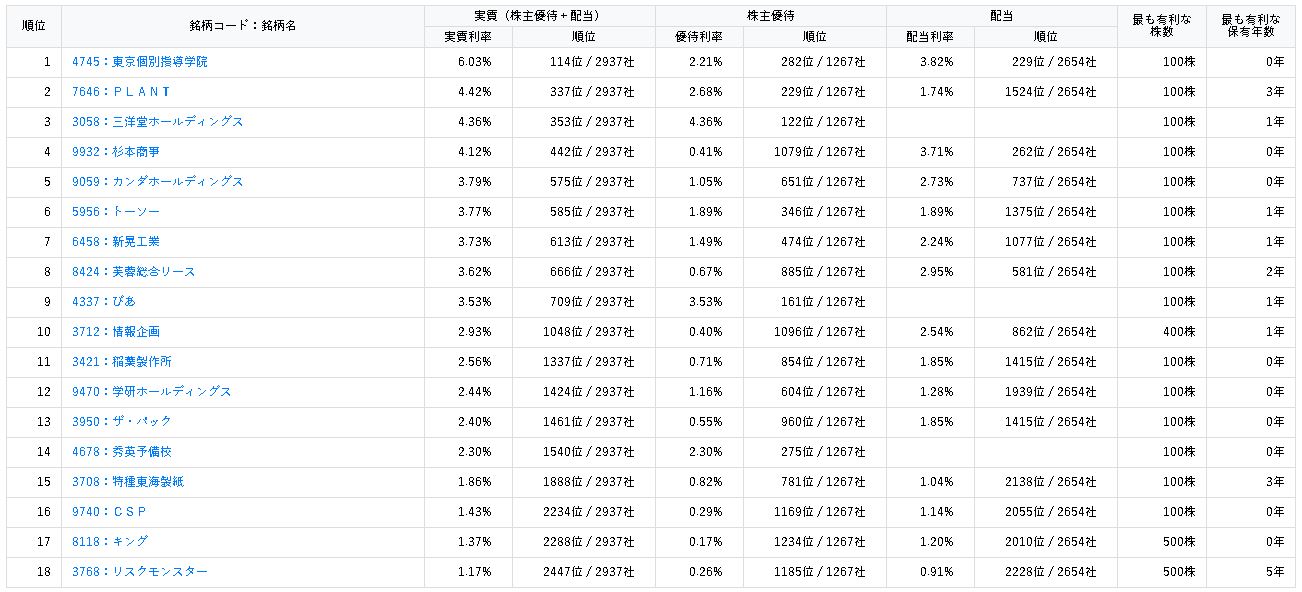Viewport: 1302px width, 592px height.
Task: Click the 実質利率 column header
Action: pos(468,37)
